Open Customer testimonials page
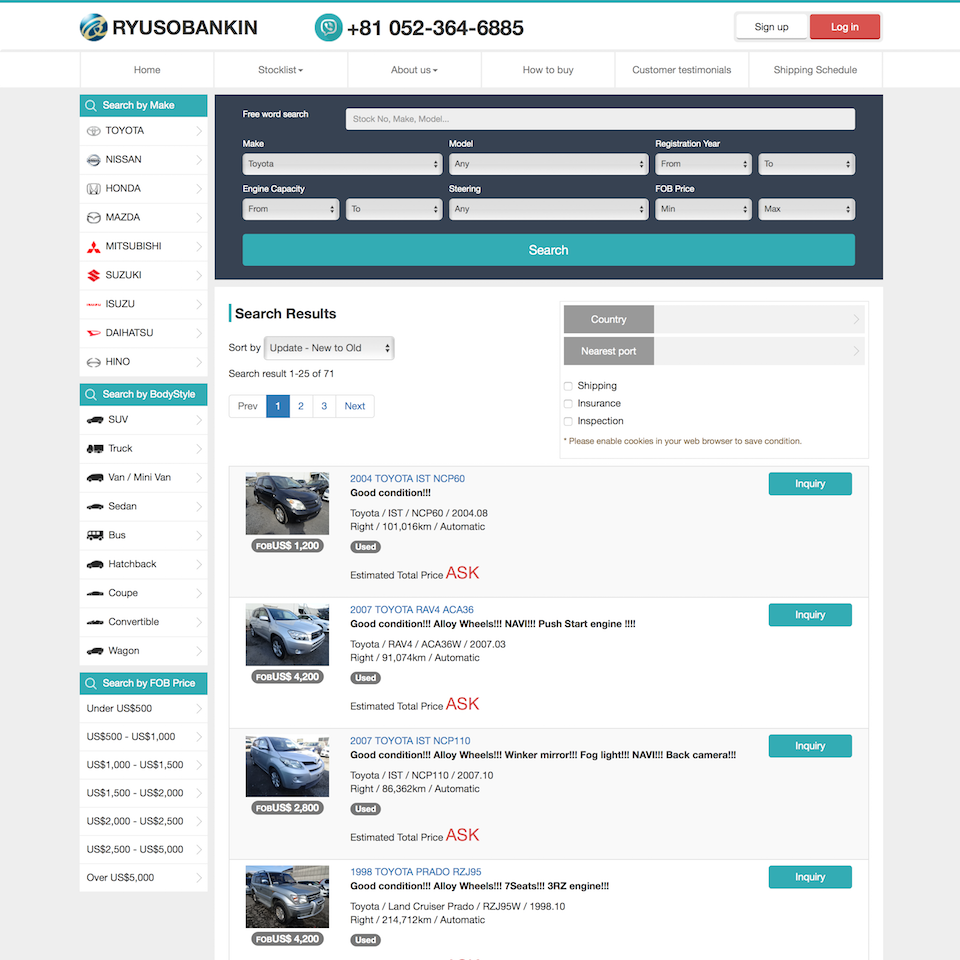The width and height of the screenshot is (960, 960). click(681, 70)
